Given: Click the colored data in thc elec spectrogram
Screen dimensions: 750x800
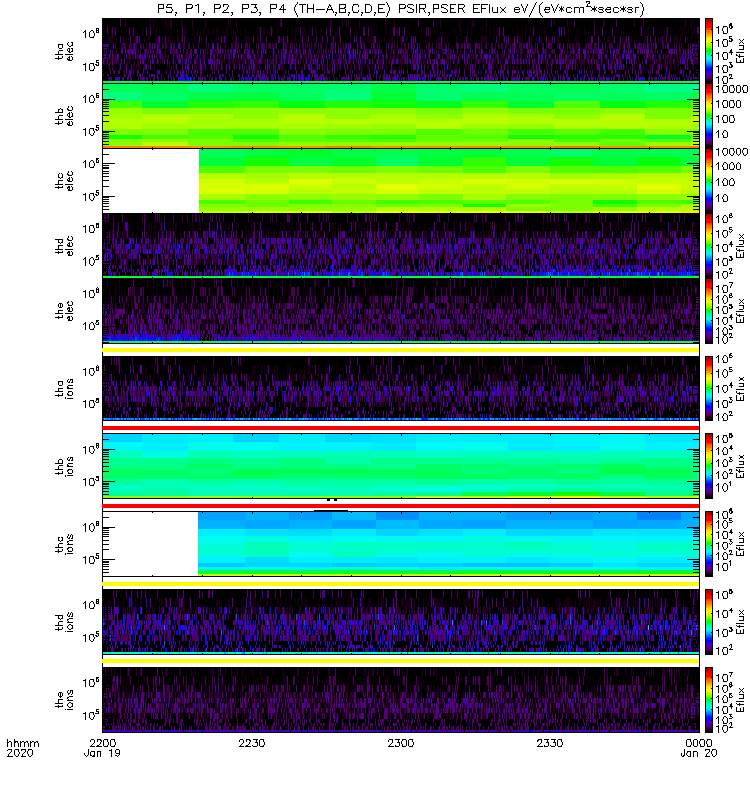Looking at the screenshot, I should point(449,181).
